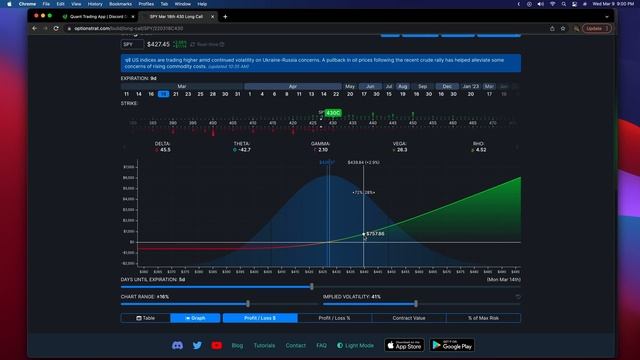Select the green 430C strike marker
The image size is (640, 360).
coord(333,113)
